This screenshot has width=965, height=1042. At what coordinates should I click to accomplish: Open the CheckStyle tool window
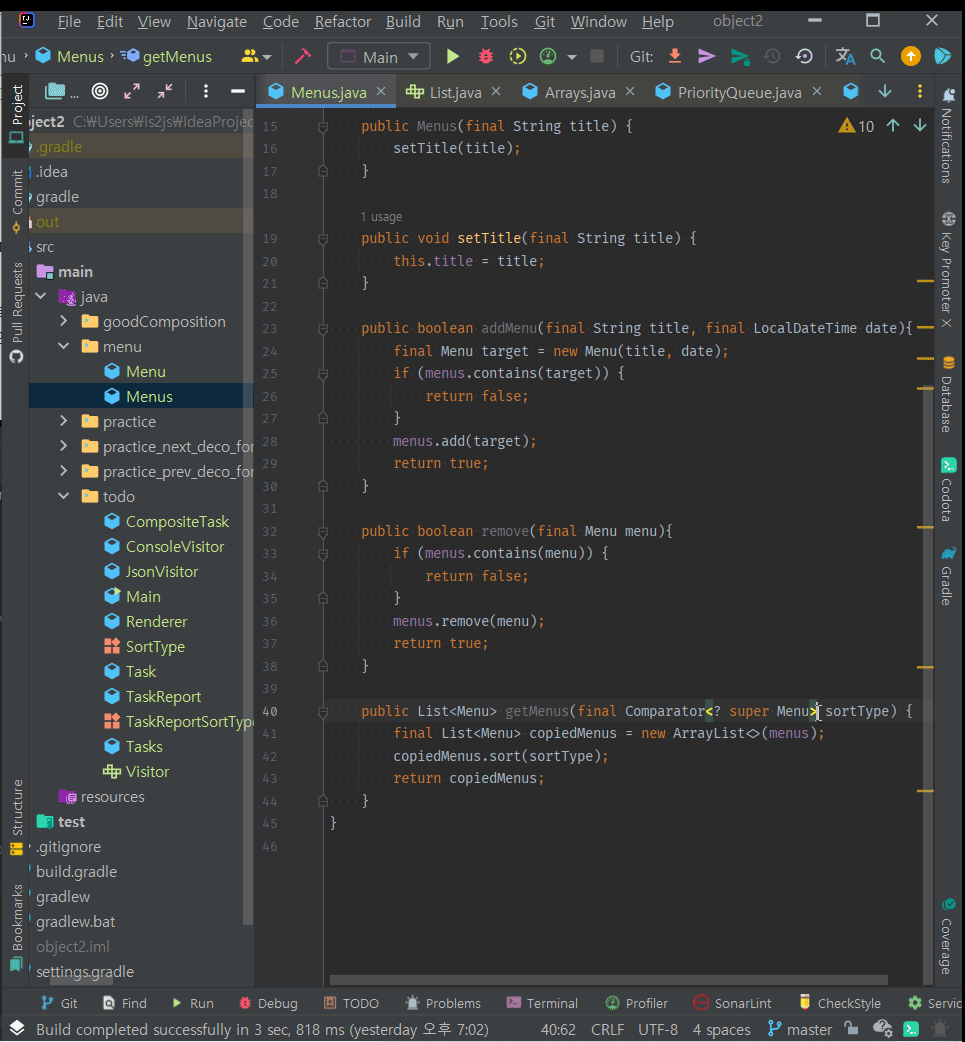click(x=839, y=1003)
